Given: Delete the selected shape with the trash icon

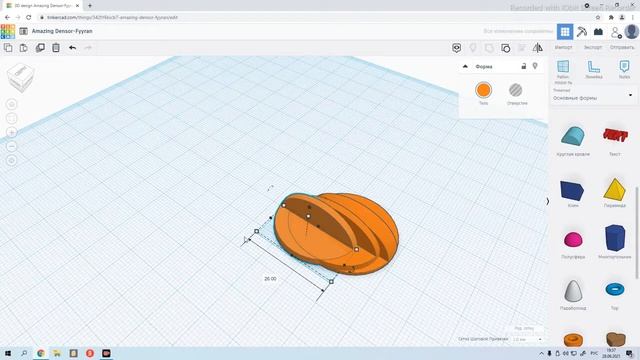Looking at the screenshot, I should (x=56, y=48).
